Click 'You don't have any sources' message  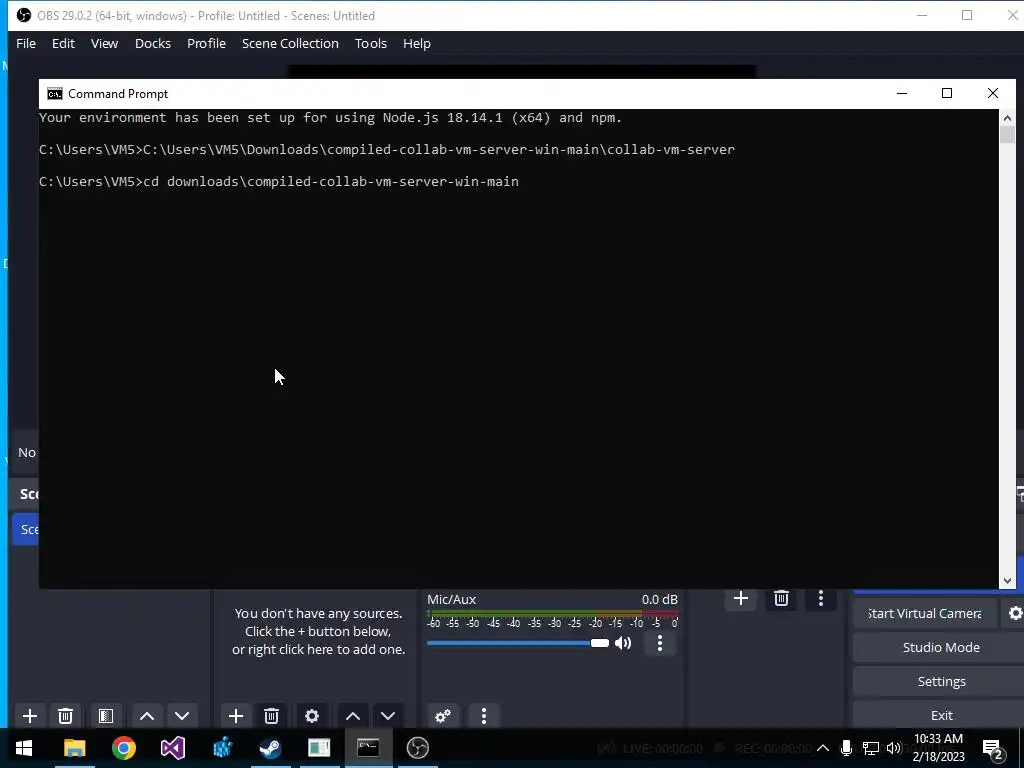pos(319,632)
